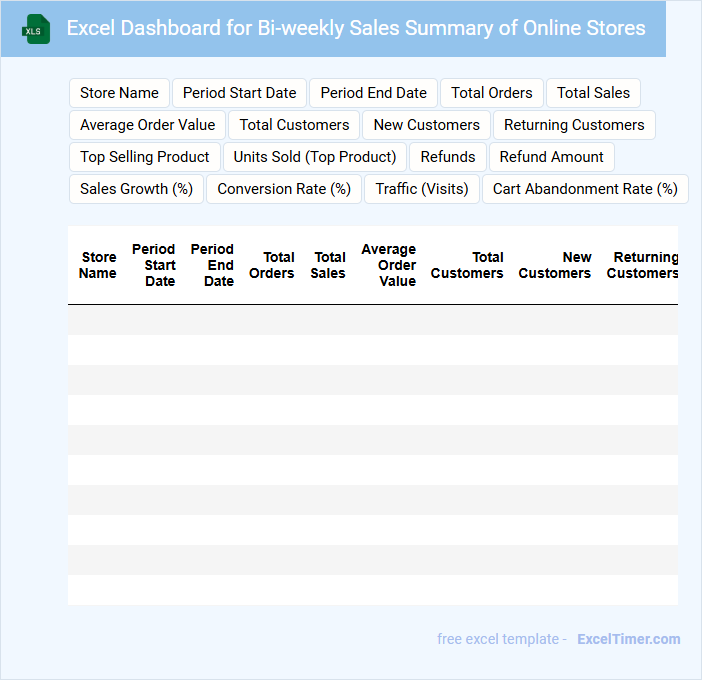Click the Units Sold (Top Product) tag

click(x=315, y=157)
